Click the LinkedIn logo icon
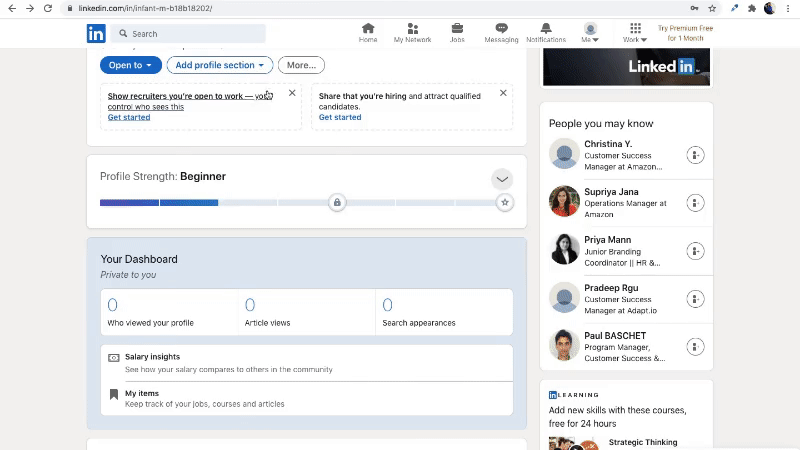This screenshot has width=800, height=450. coord(96,34)
